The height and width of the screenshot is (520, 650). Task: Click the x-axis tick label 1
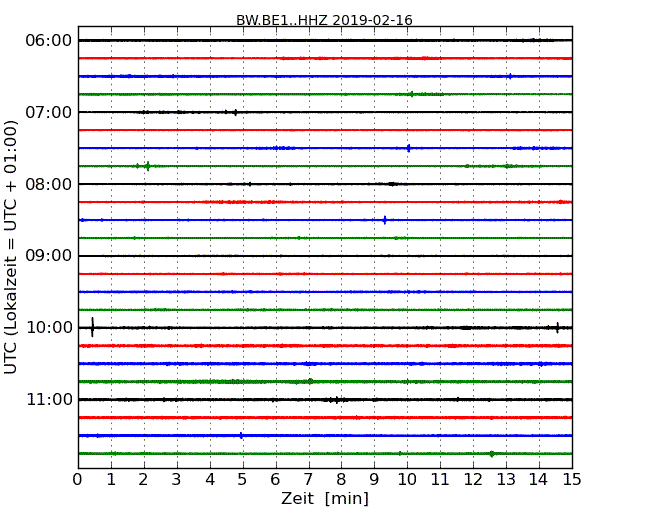coord(111,479)
